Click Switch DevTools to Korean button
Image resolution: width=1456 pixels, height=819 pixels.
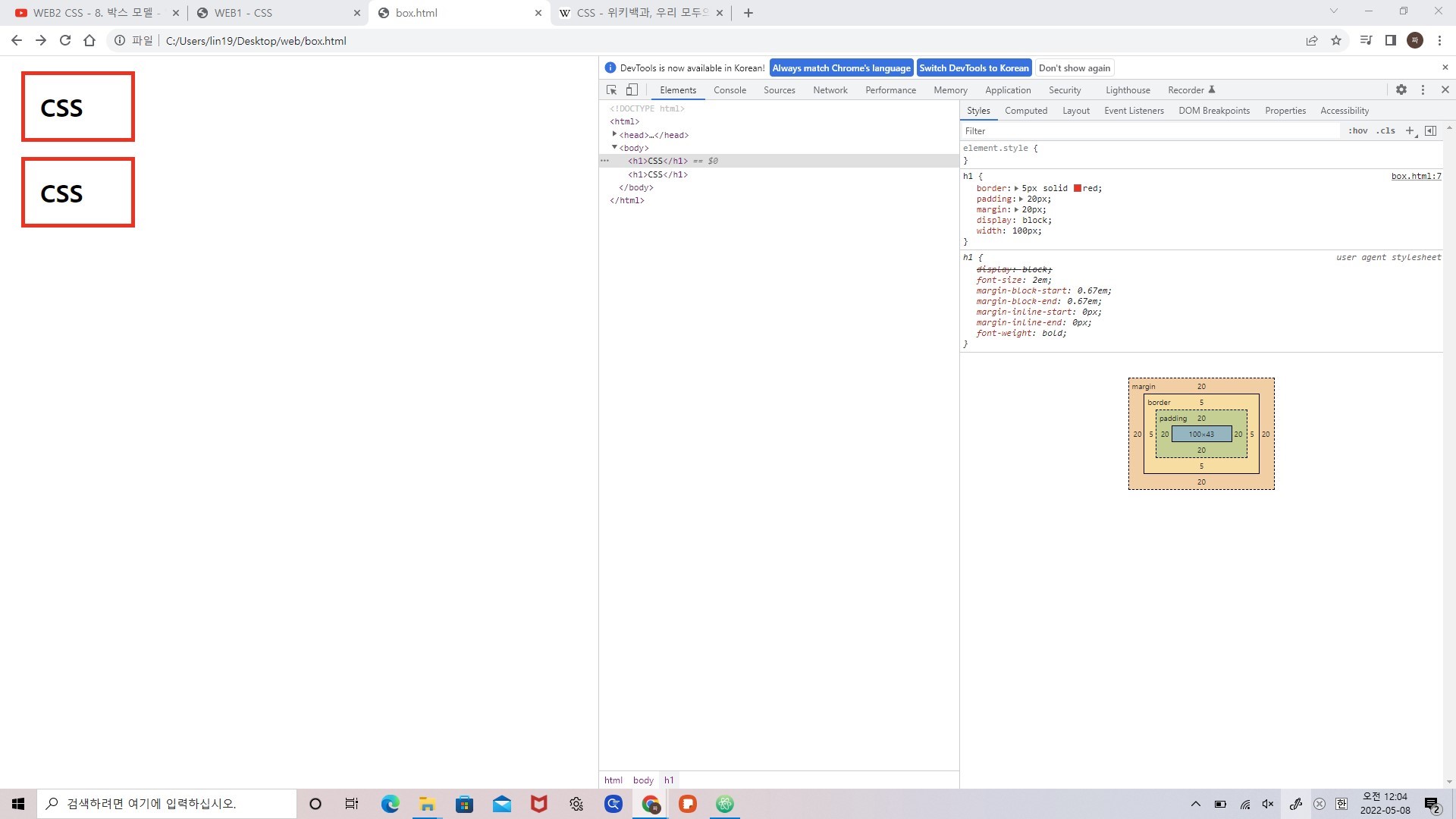click(x=974, y=68)
